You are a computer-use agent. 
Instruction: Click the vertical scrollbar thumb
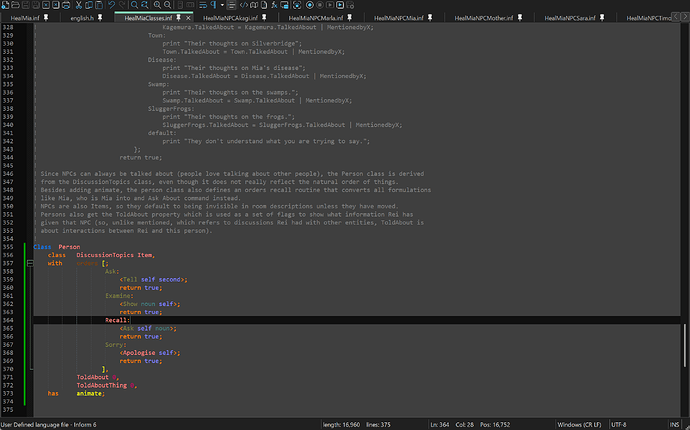click(685, 345)
